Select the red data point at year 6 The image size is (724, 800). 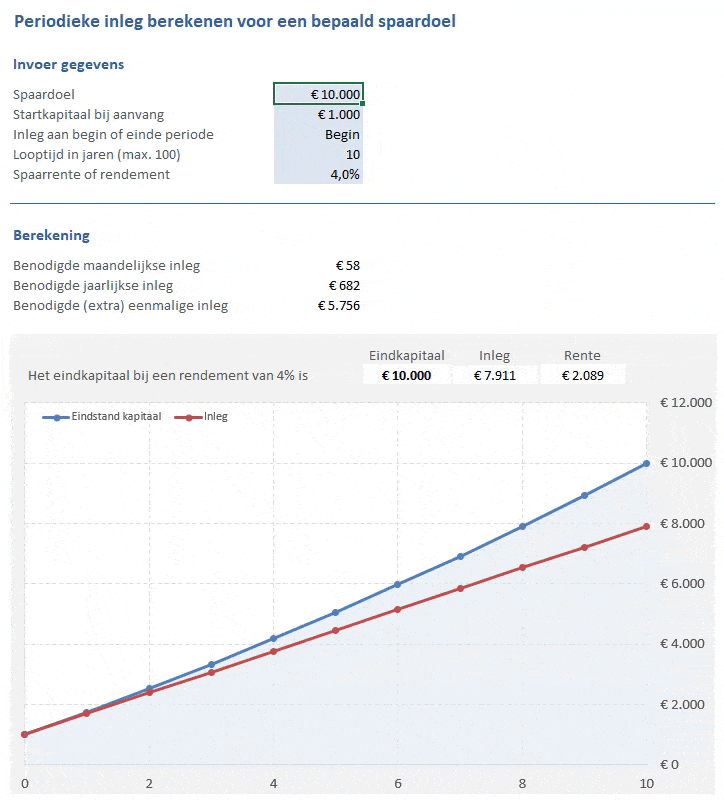397,609
